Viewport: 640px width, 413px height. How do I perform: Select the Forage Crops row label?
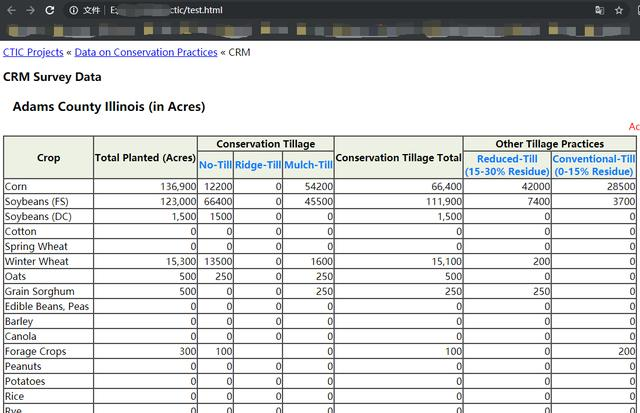36,351
